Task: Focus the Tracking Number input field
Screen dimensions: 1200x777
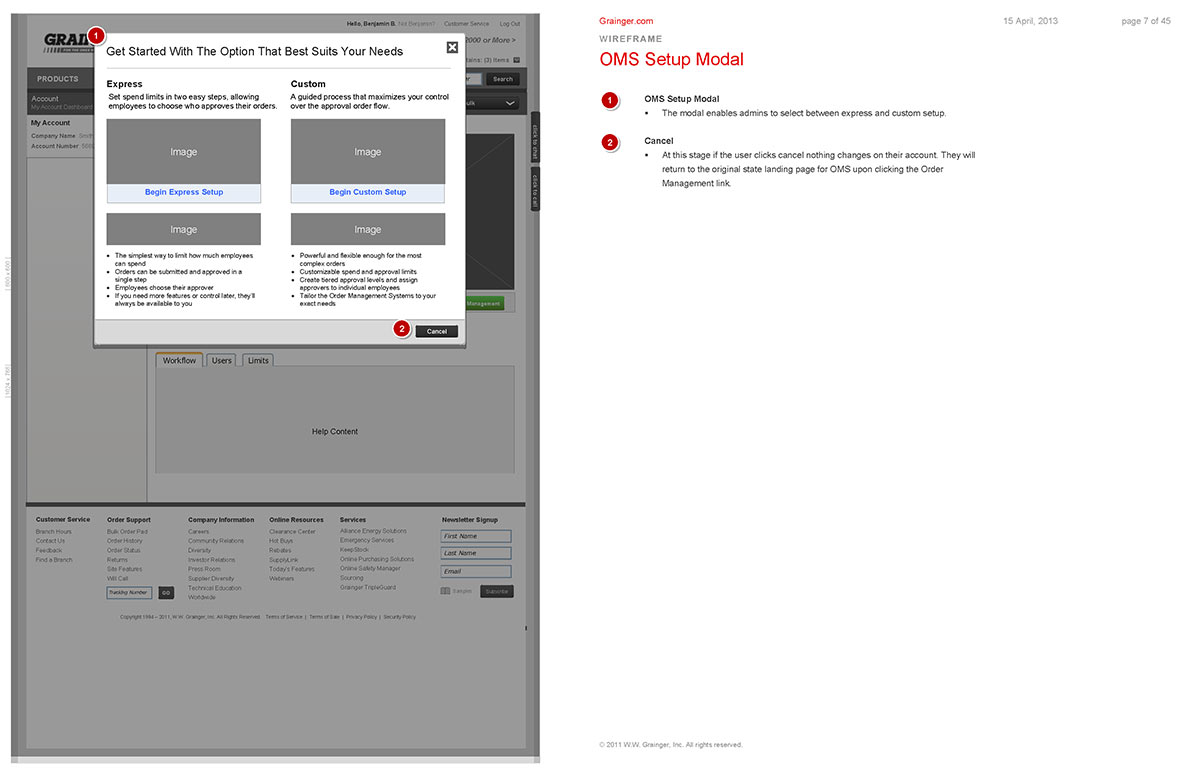Action: 129,592
